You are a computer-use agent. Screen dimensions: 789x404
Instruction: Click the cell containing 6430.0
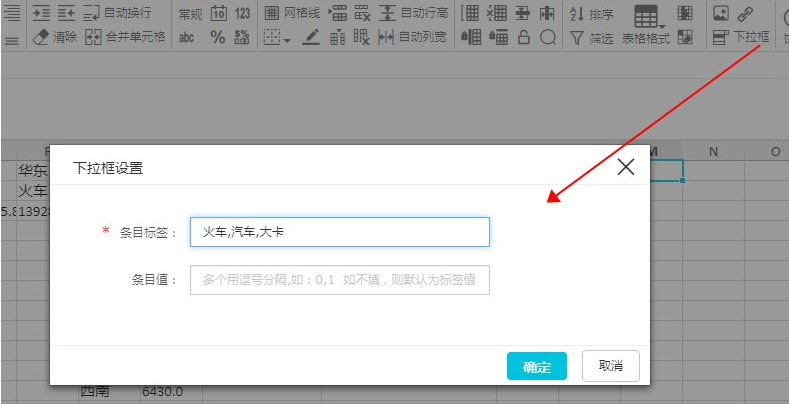pyautogui.click(x=171, y=391)
